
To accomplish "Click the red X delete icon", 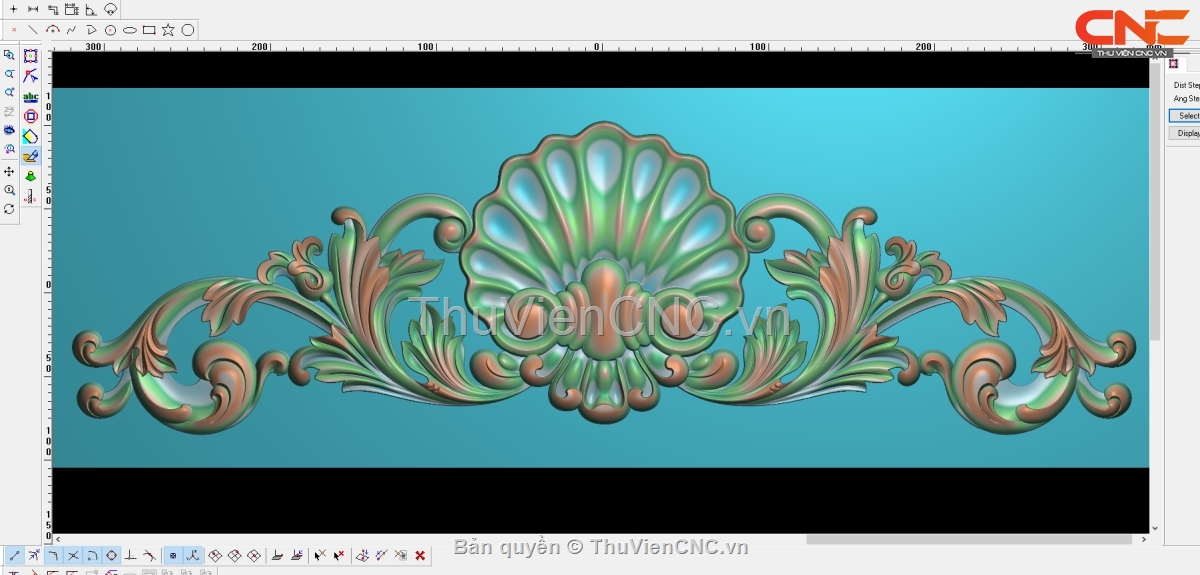I will (420, 555).
